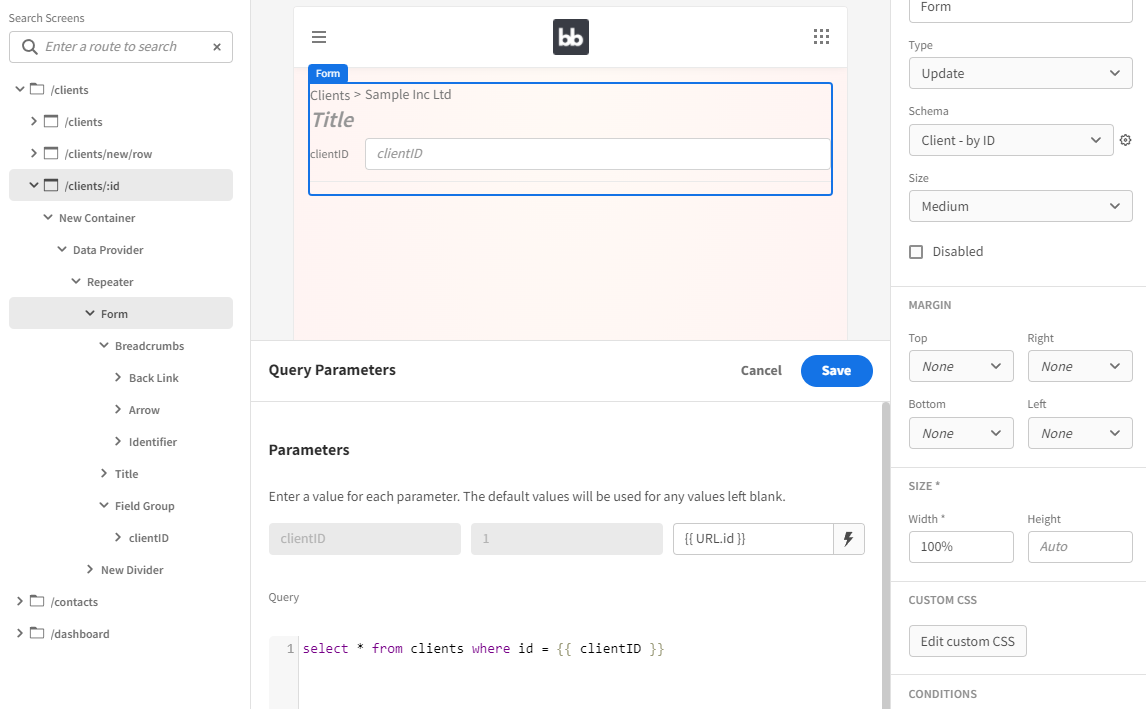
Task: Click the Form component name field
Action: click(x=1020, y=10)
